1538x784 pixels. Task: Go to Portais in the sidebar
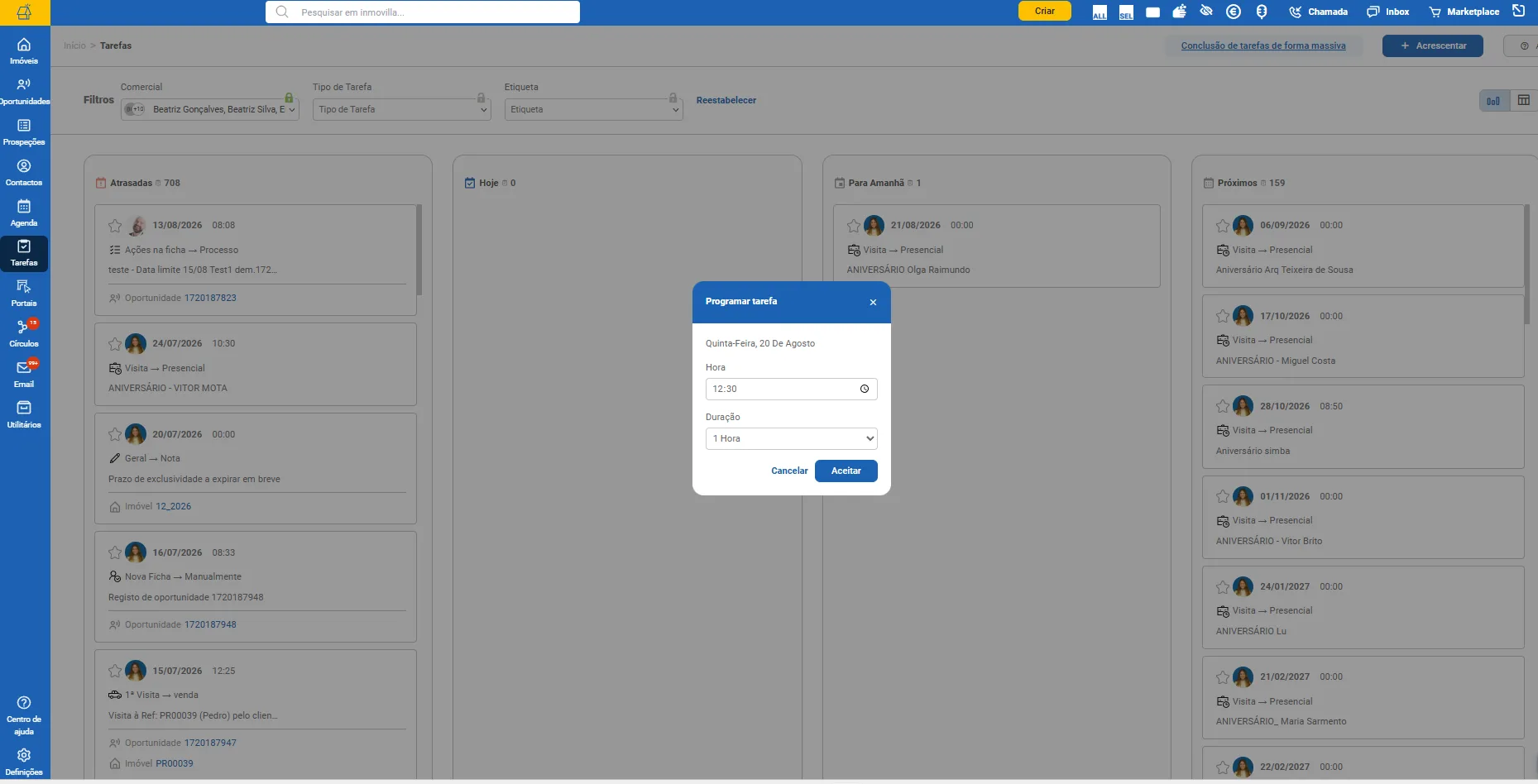click(x=24, y=293)
